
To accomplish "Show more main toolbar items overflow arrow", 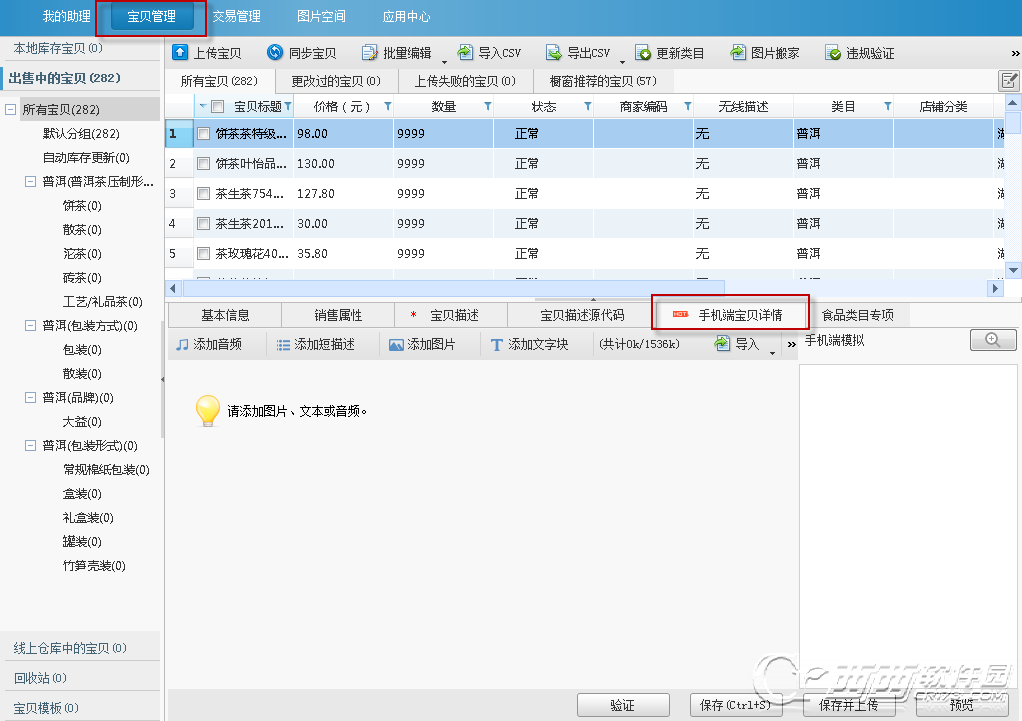I will coord(1015,53).
